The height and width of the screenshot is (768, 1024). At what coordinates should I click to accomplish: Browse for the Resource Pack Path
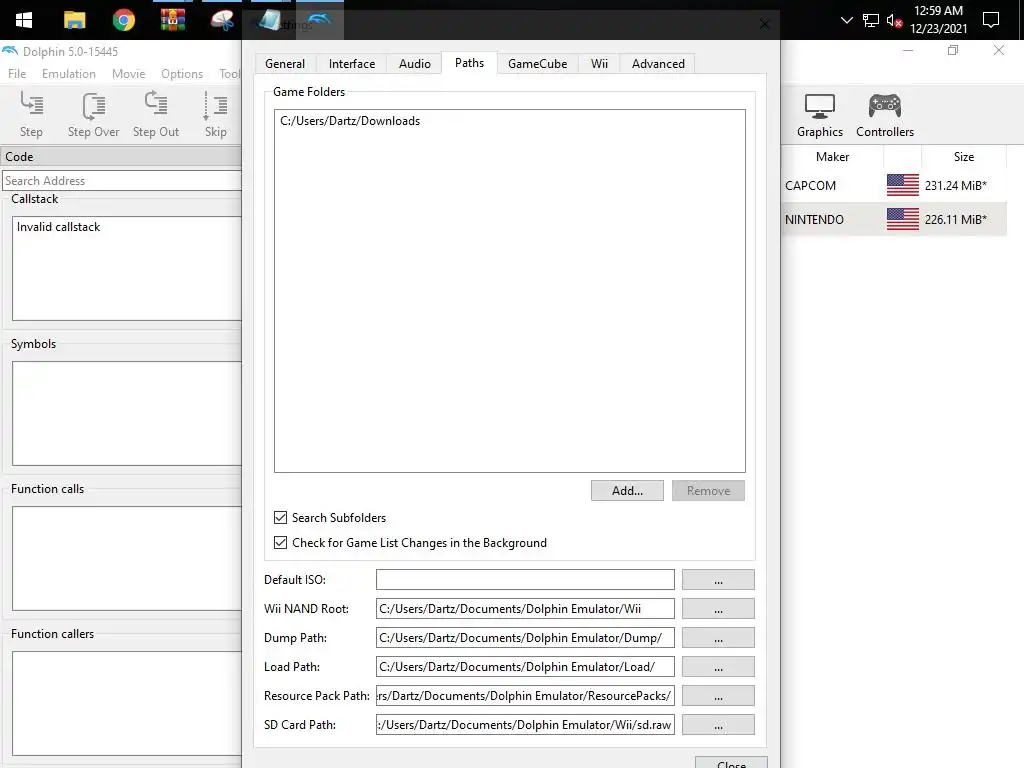point(718,696)
